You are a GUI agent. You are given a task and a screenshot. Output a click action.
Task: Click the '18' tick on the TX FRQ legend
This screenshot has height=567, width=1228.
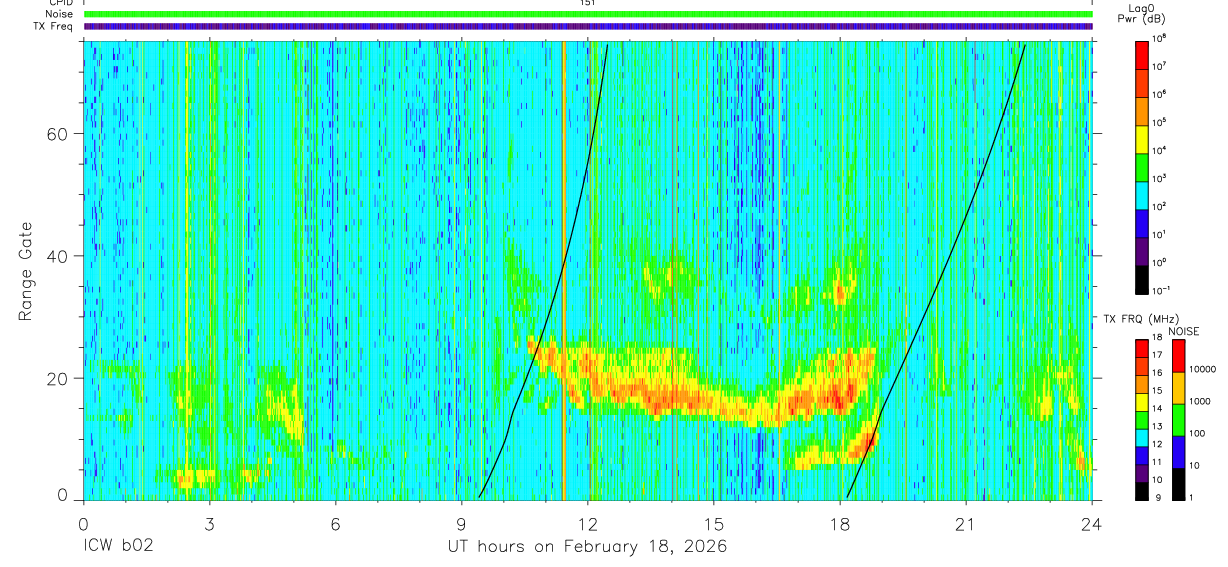[1157, 338]
